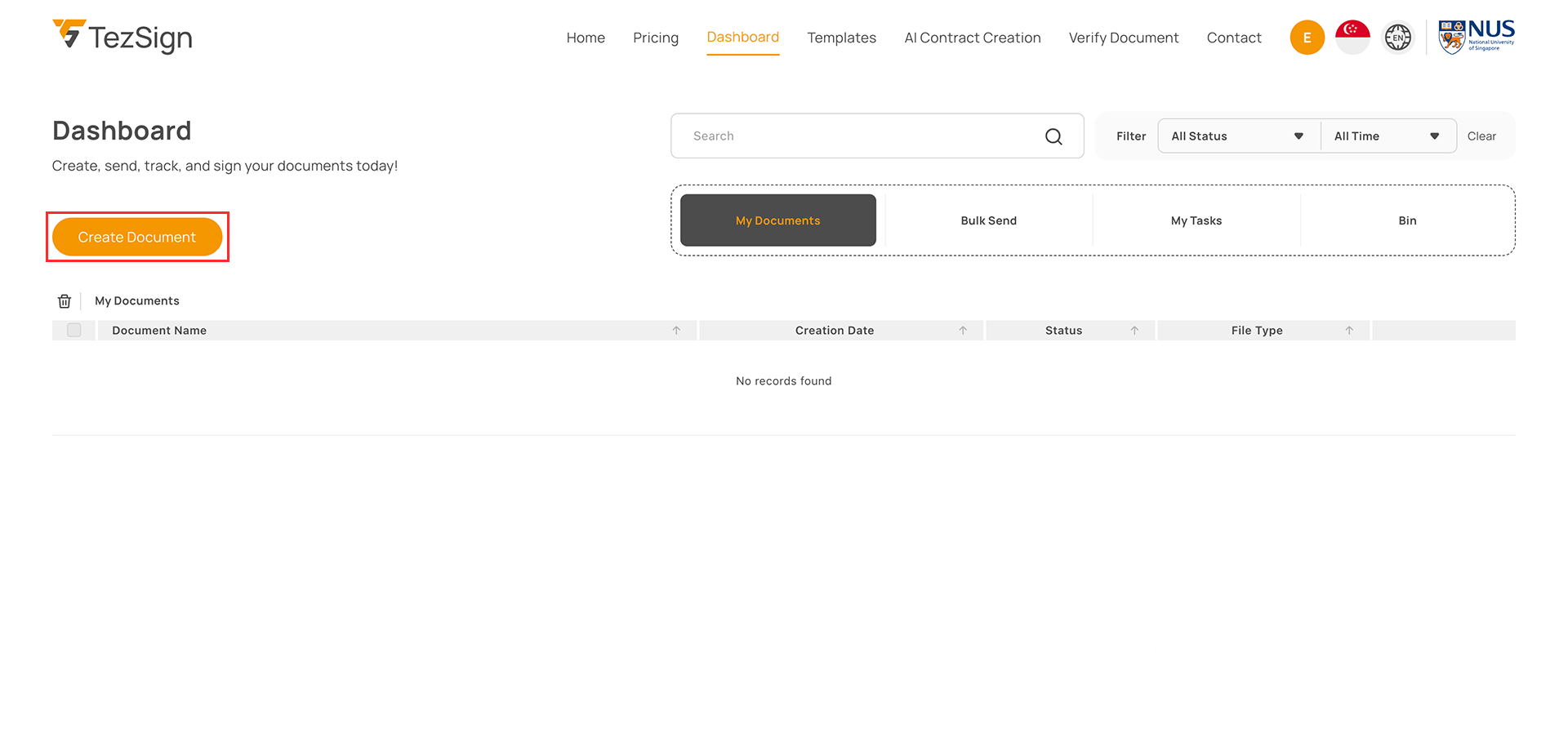Screen dimensions: 1568x734
Task: Clear the applied filters
Action: tap(1481, 136)
